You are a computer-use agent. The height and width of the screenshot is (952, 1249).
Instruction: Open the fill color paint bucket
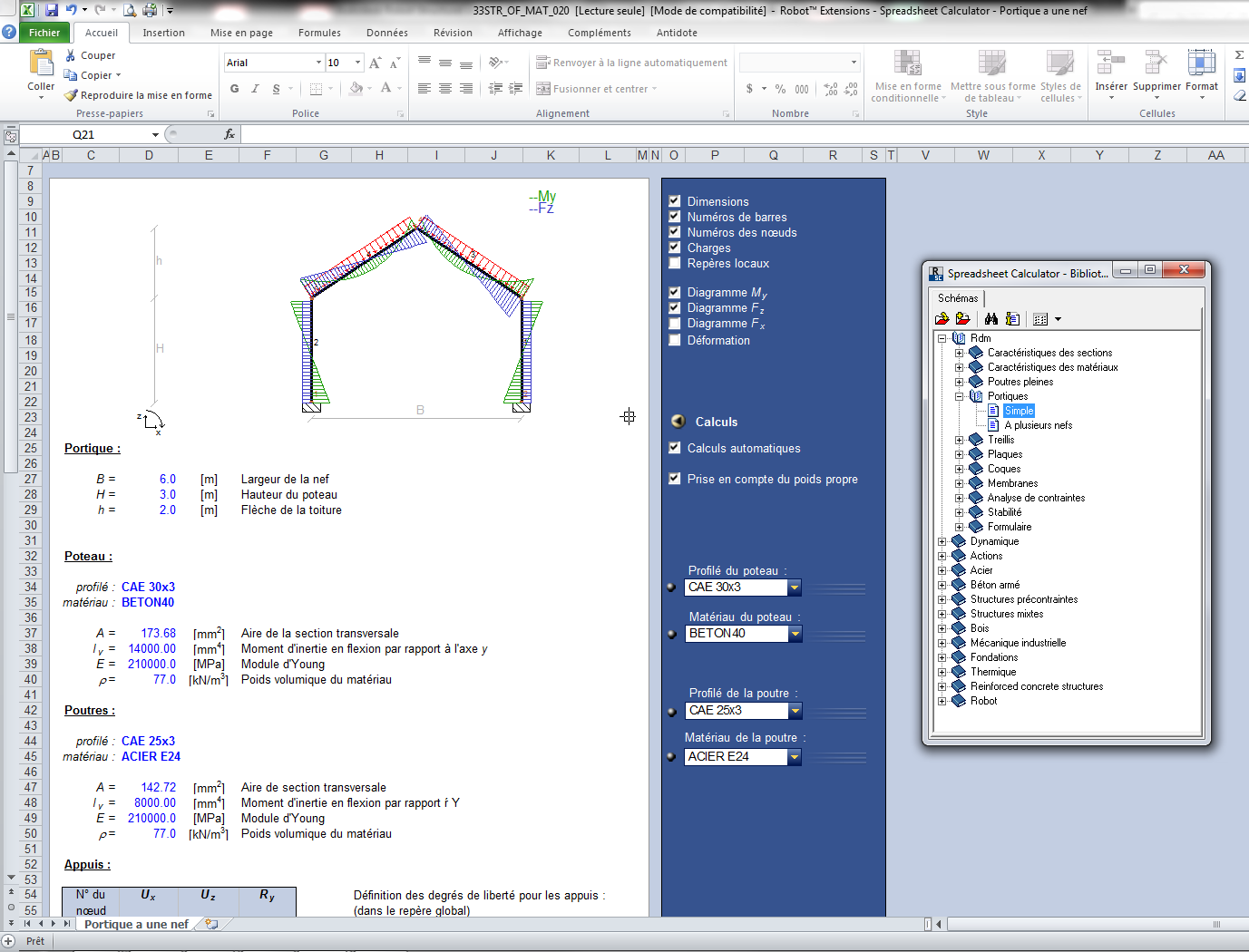tap(355, 89)
